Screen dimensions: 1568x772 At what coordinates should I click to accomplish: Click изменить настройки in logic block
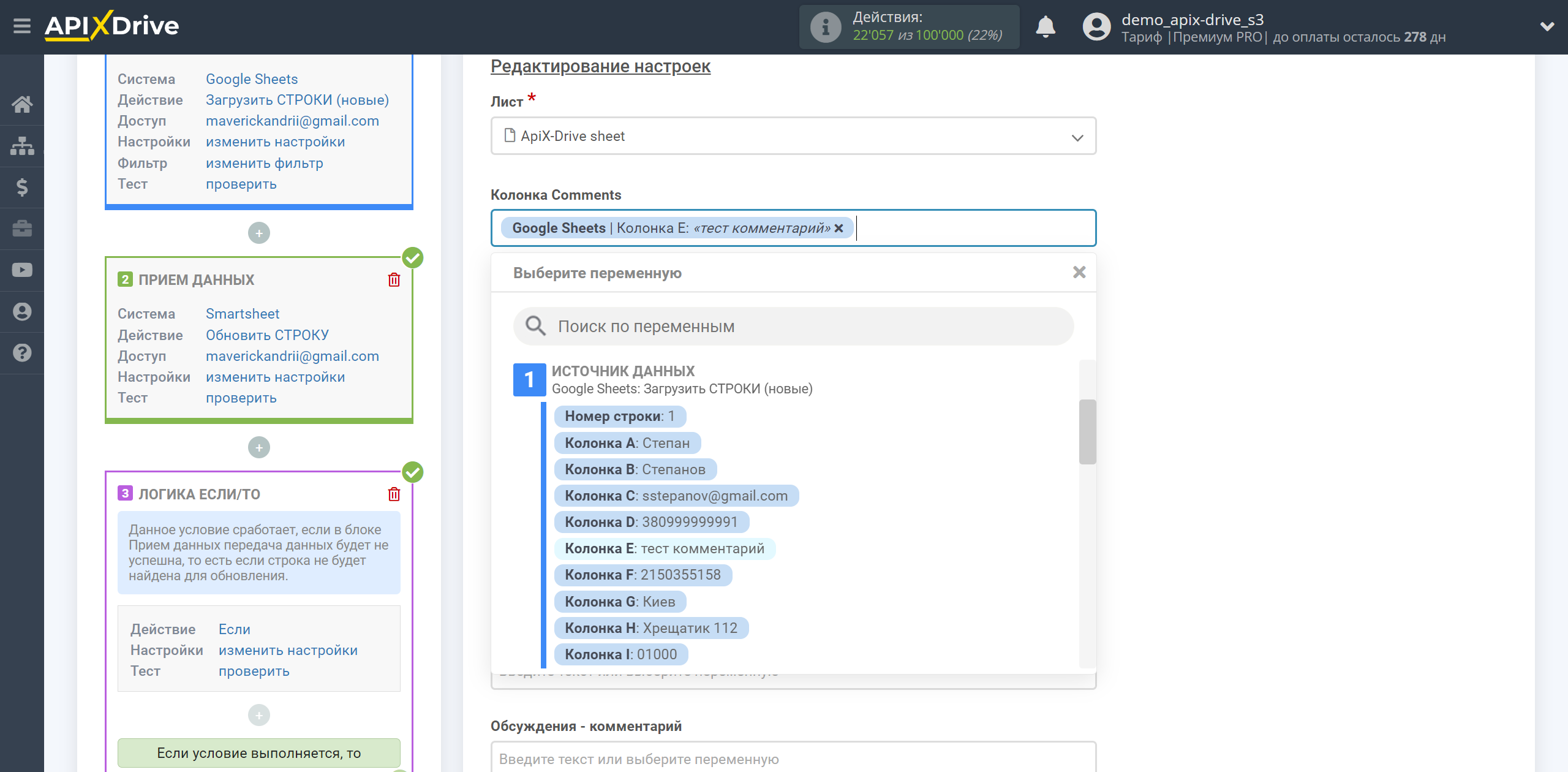point(288,650)
